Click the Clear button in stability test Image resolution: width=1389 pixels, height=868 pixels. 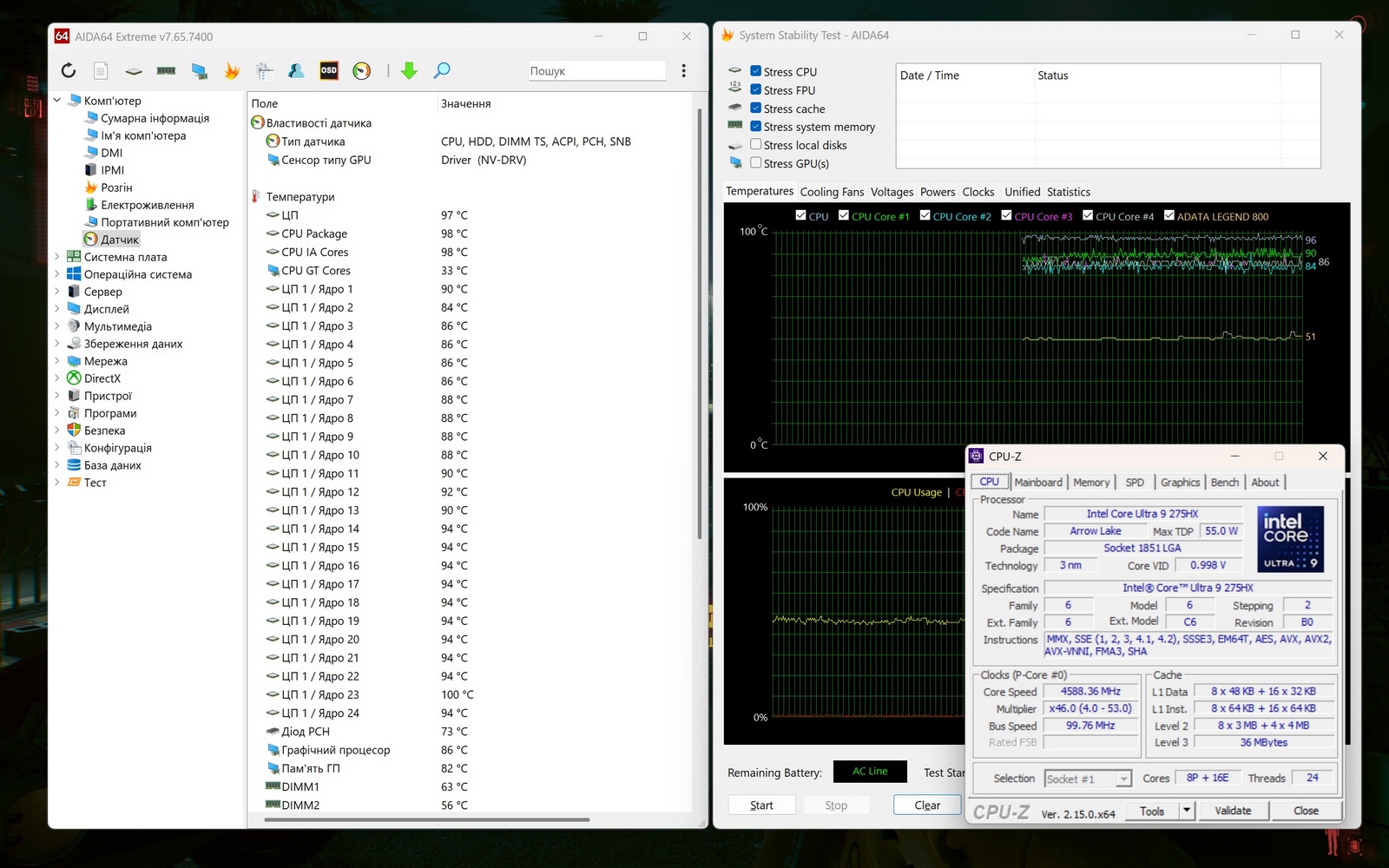(927, 806)
